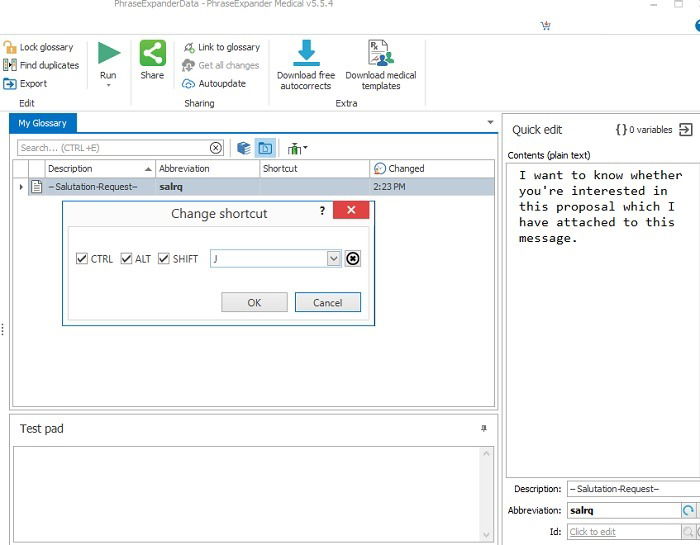
Task: Click the 0 variables braces icon
Action: click(x=621, y=130)
